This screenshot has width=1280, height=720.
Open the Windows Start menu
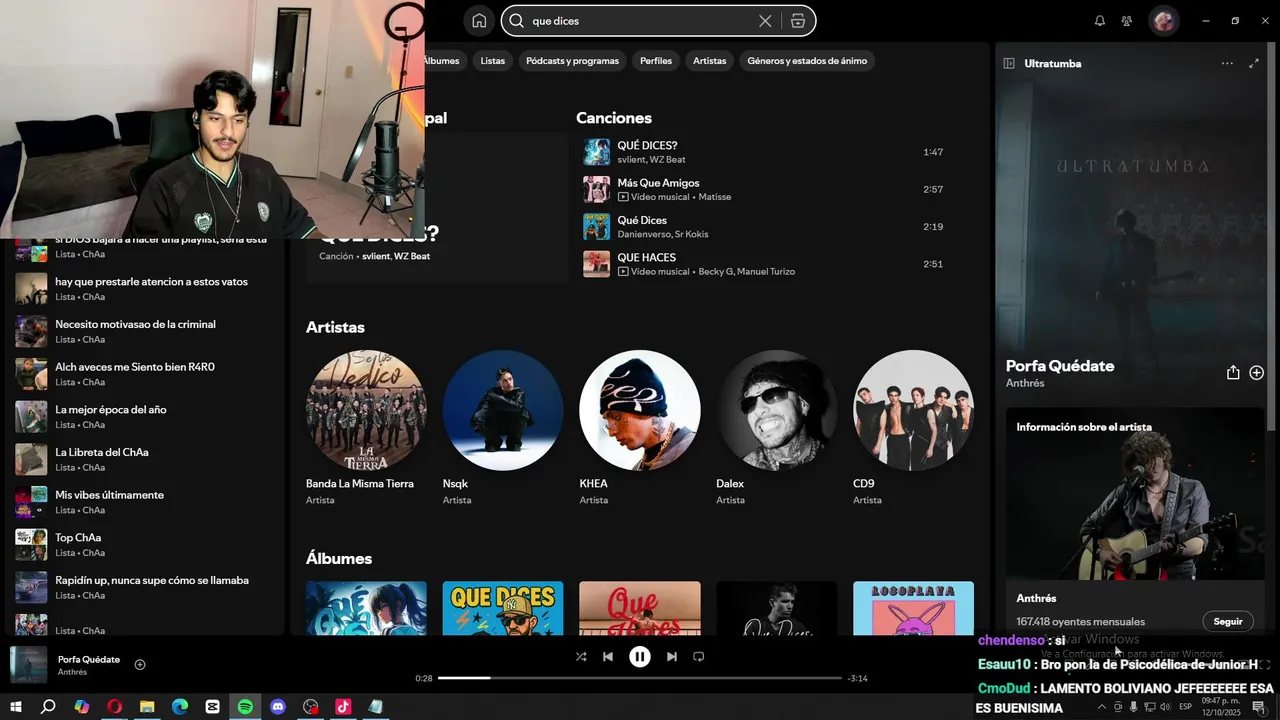point(15,707)
